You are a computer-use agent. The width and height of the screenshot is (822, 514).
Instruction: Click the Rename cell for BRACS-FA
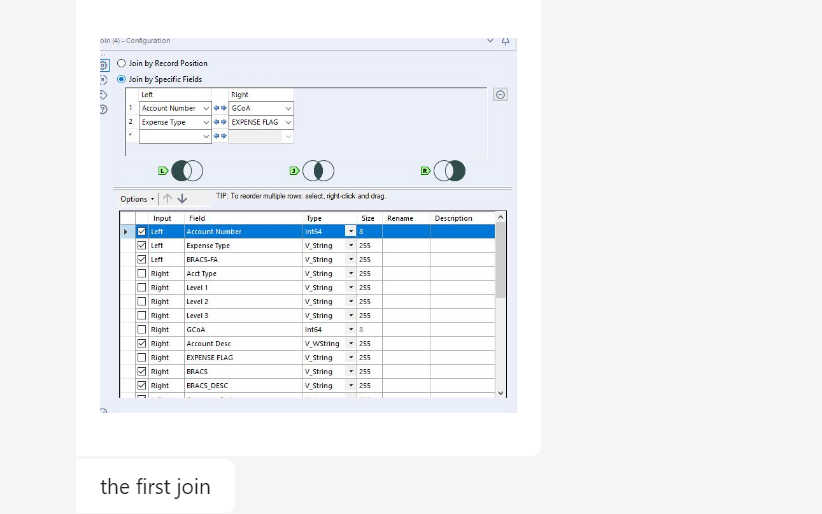click(406, 259)
